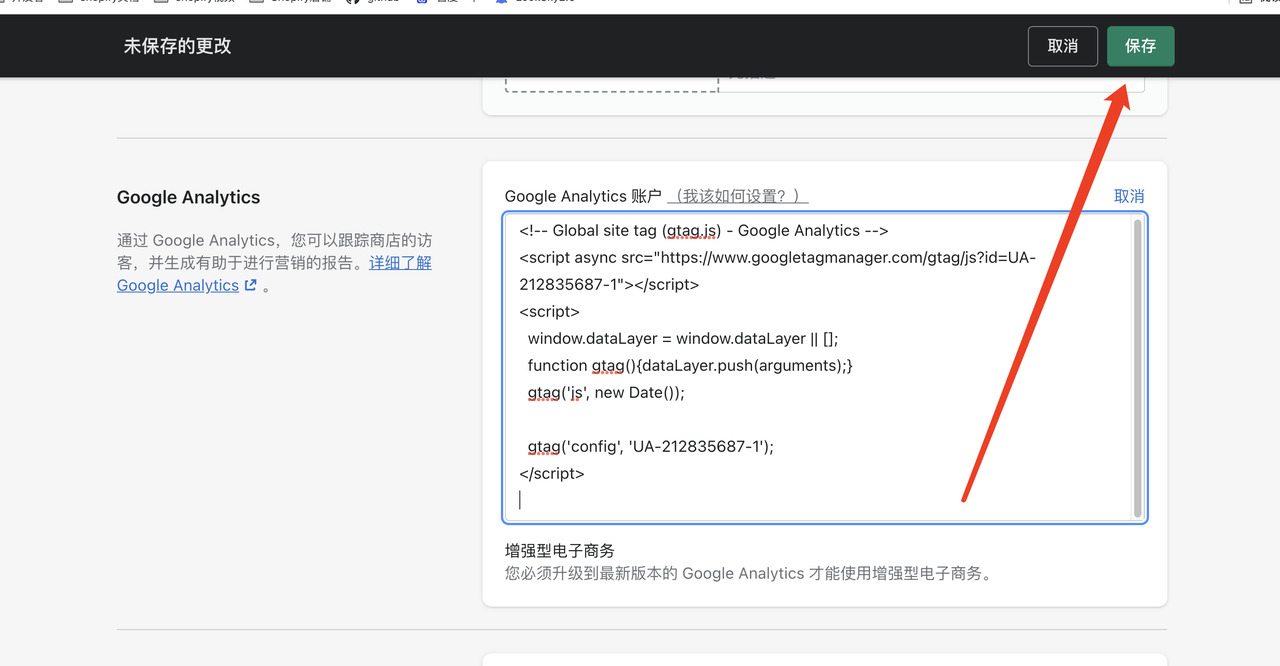Click the 未保存的更改 title text
Screen dimensions: 1280x666
(178, 46)
